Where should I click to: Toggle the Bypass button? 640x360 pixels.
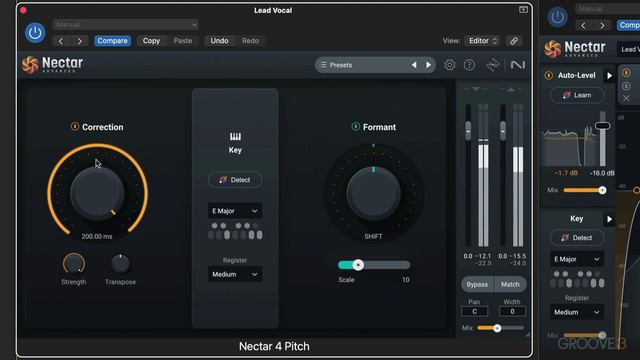coord(477,284)
